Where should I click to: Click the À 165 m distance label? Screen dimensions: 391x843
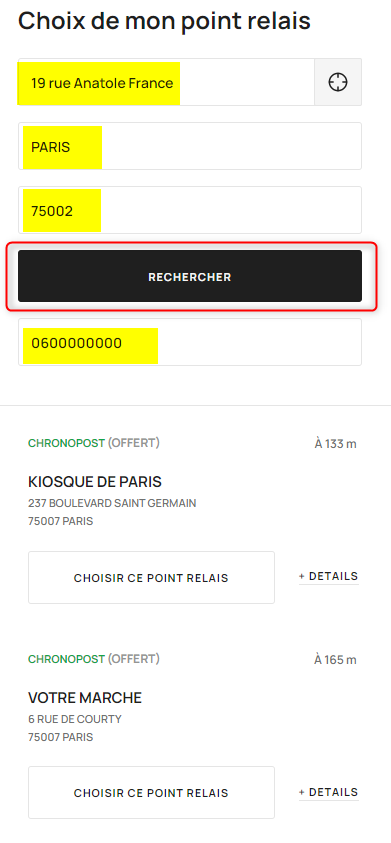coord(336,660)
